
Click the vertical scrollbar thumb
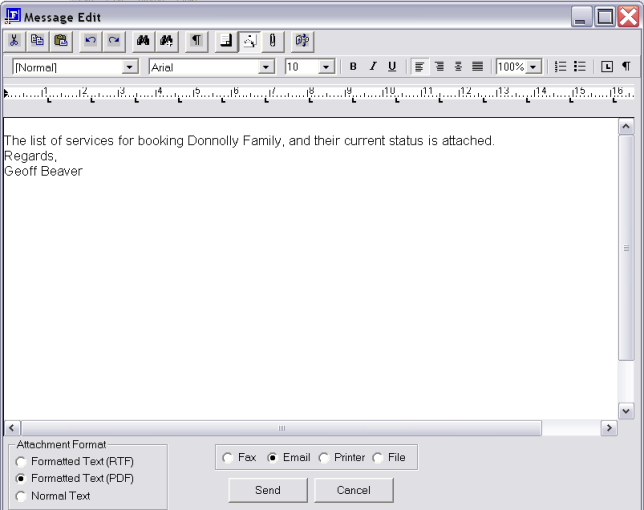(x=626, y=248)
